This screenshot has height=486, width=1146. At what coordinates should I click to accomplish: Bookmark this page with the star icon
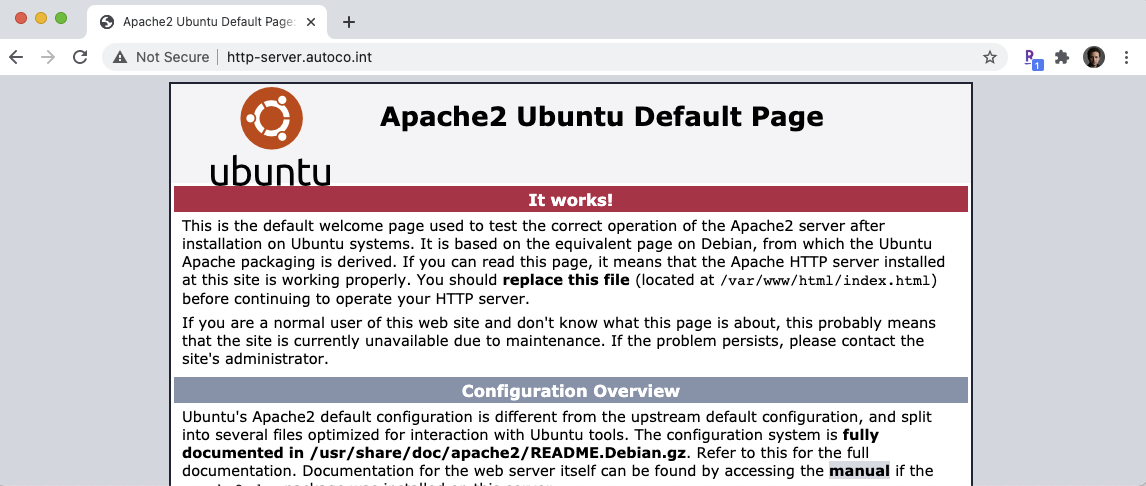tap(990, 57)
